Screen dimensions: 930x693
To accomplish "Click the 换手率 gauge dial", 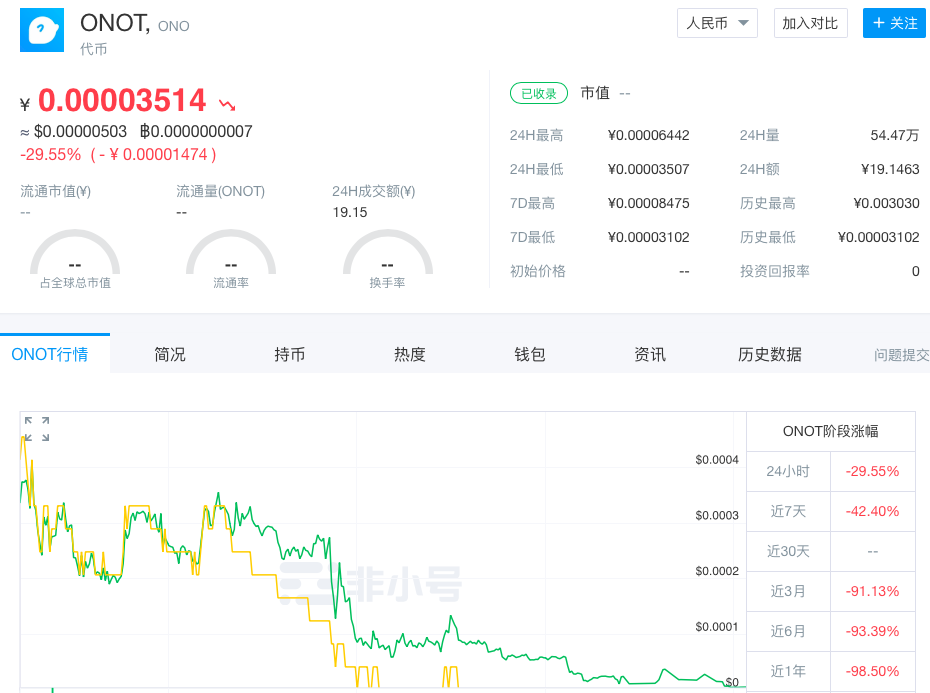I will (x=387, y=260).
